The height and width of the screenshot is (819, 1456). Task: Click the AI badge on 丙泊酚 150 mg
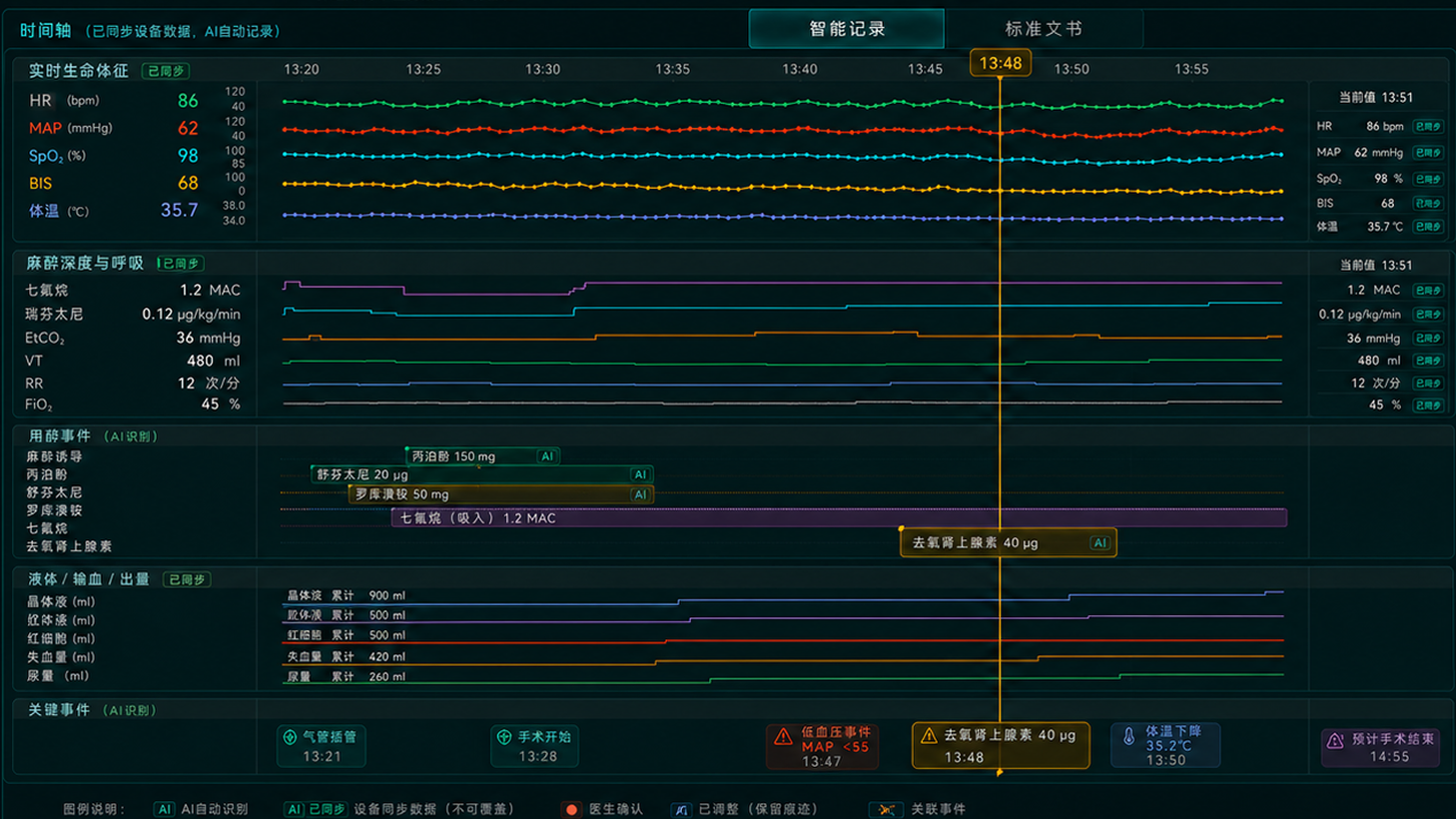(x=547, y=456)
